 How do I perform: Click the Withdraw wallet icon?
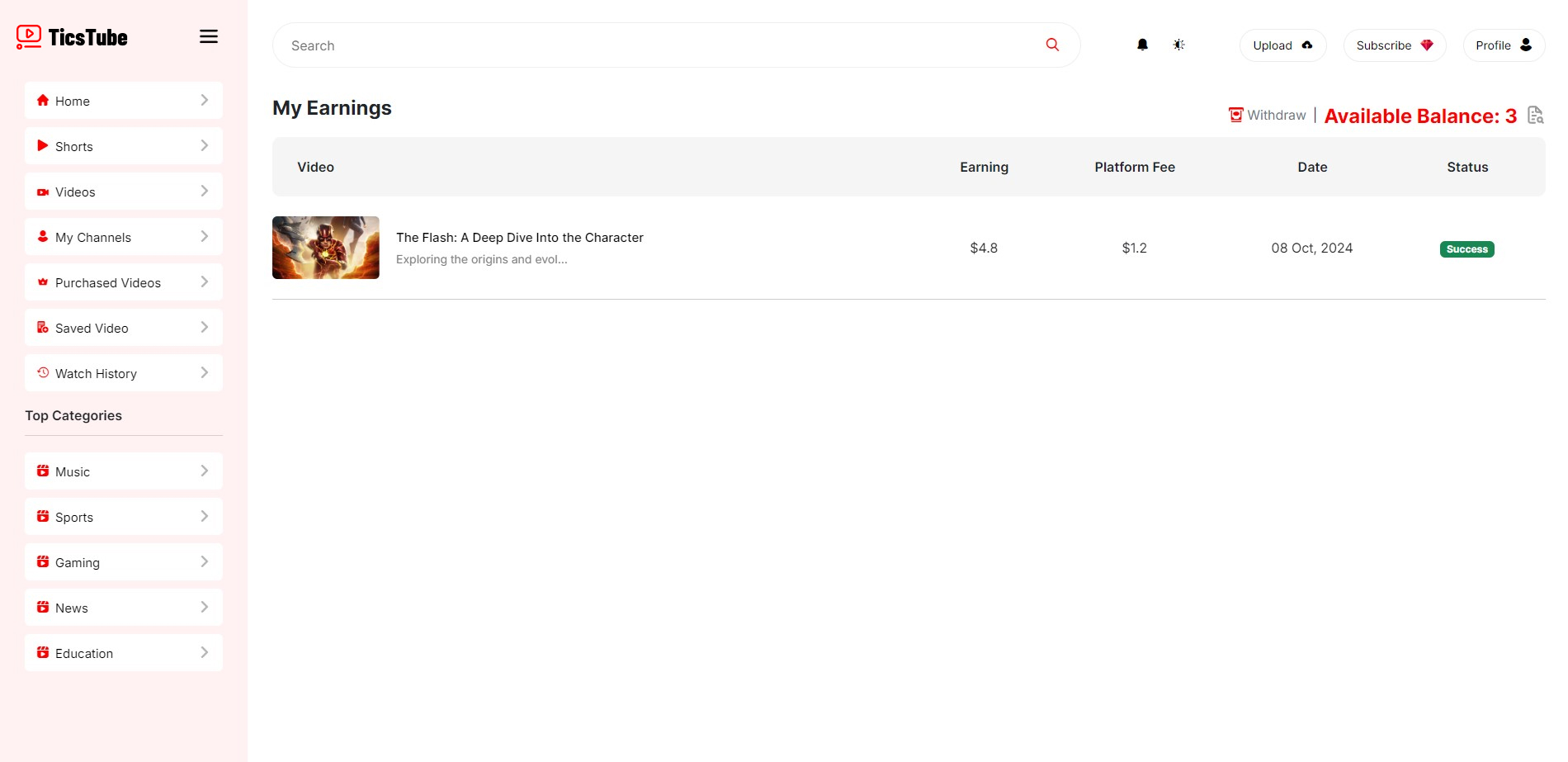click(1235, 115)
